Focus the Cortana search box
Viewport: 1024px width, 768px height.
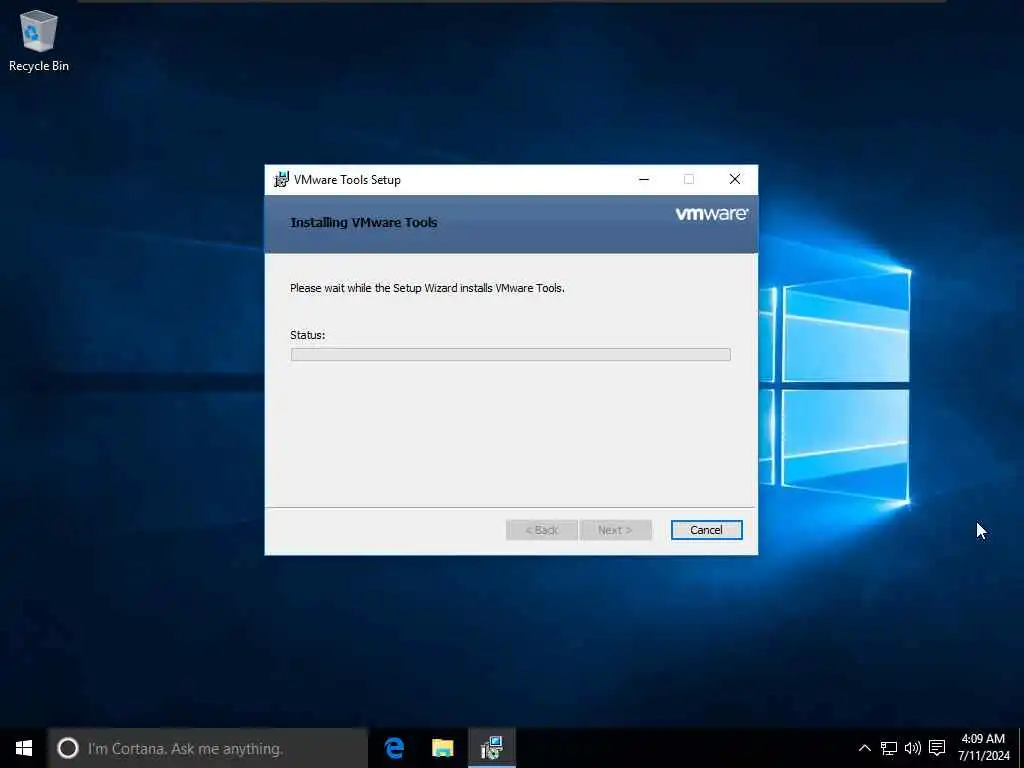(x=208, y=748)
